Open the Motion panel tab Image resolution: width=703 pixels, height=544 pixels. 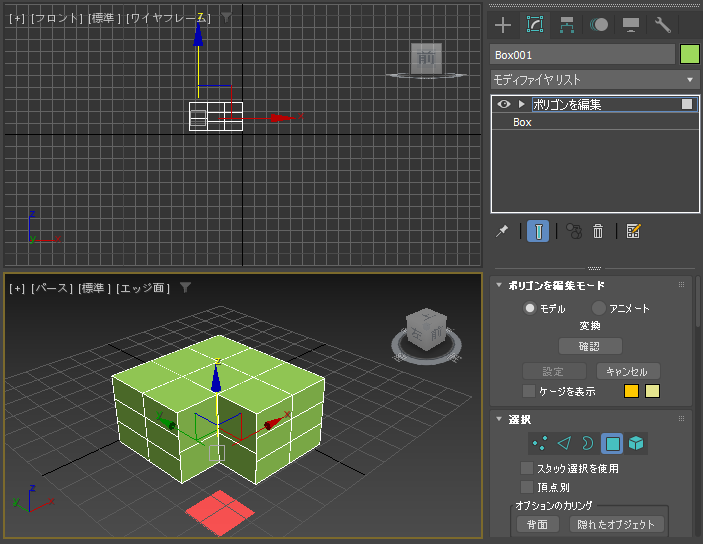(599, 25)
